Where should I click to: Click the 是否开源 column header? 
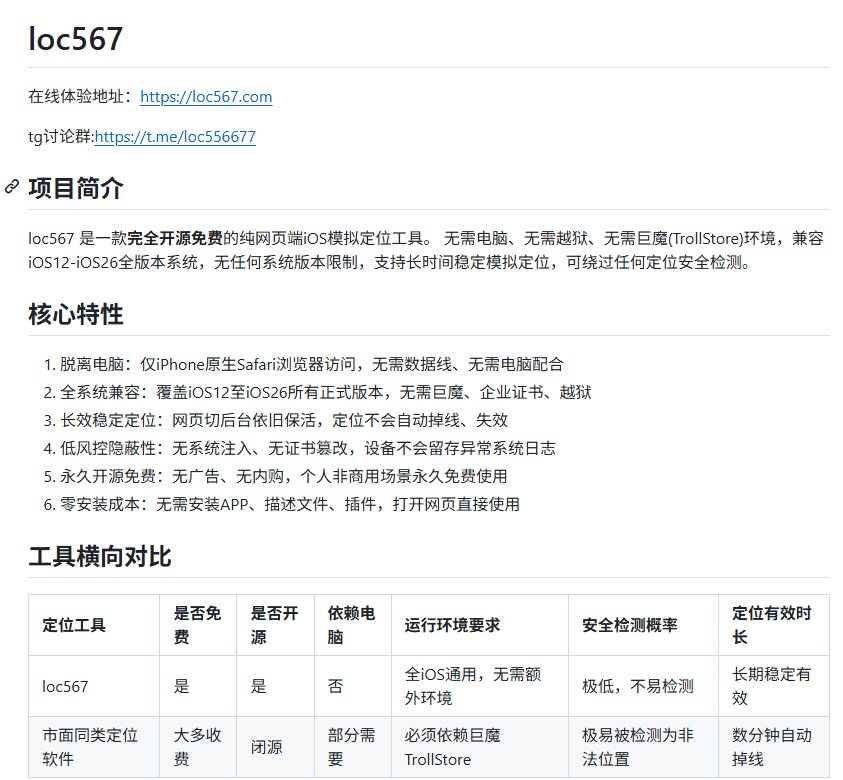point(275,625)
